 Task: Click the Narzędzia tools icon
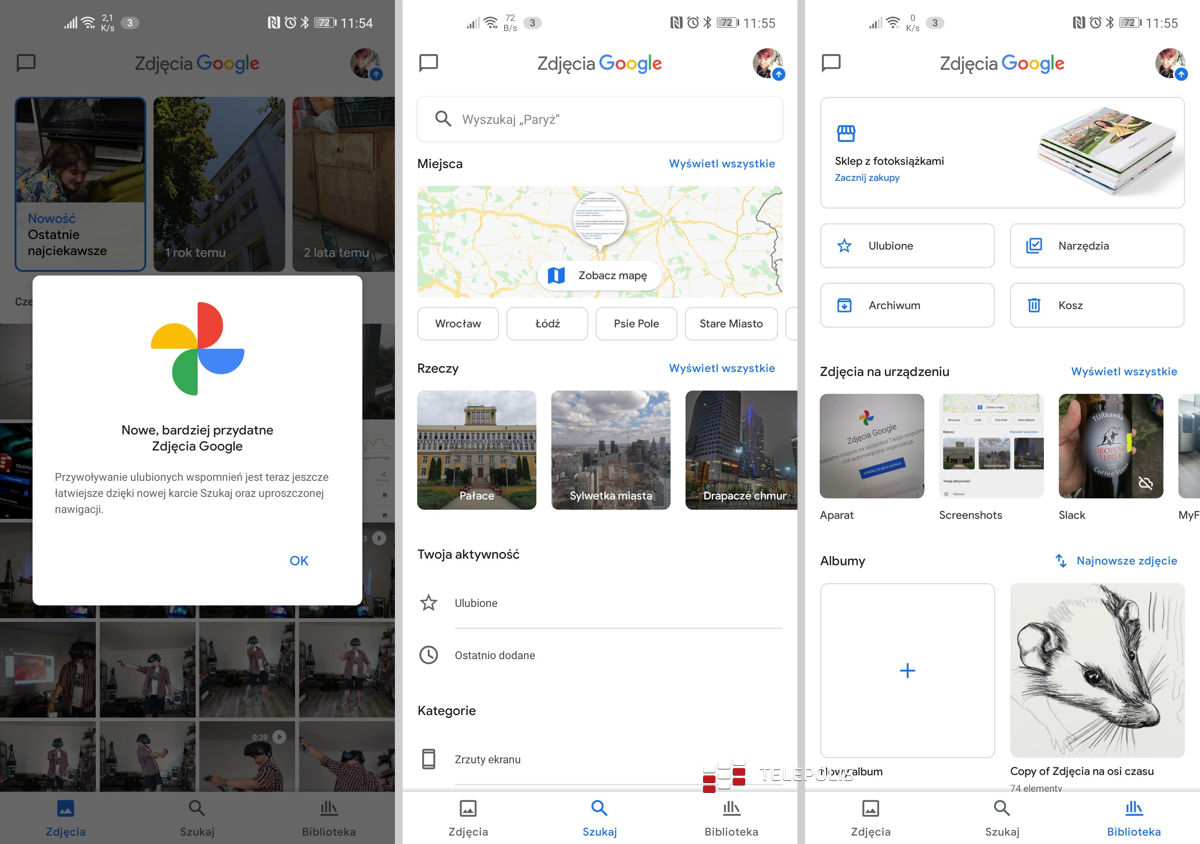tap(1034, 245)
